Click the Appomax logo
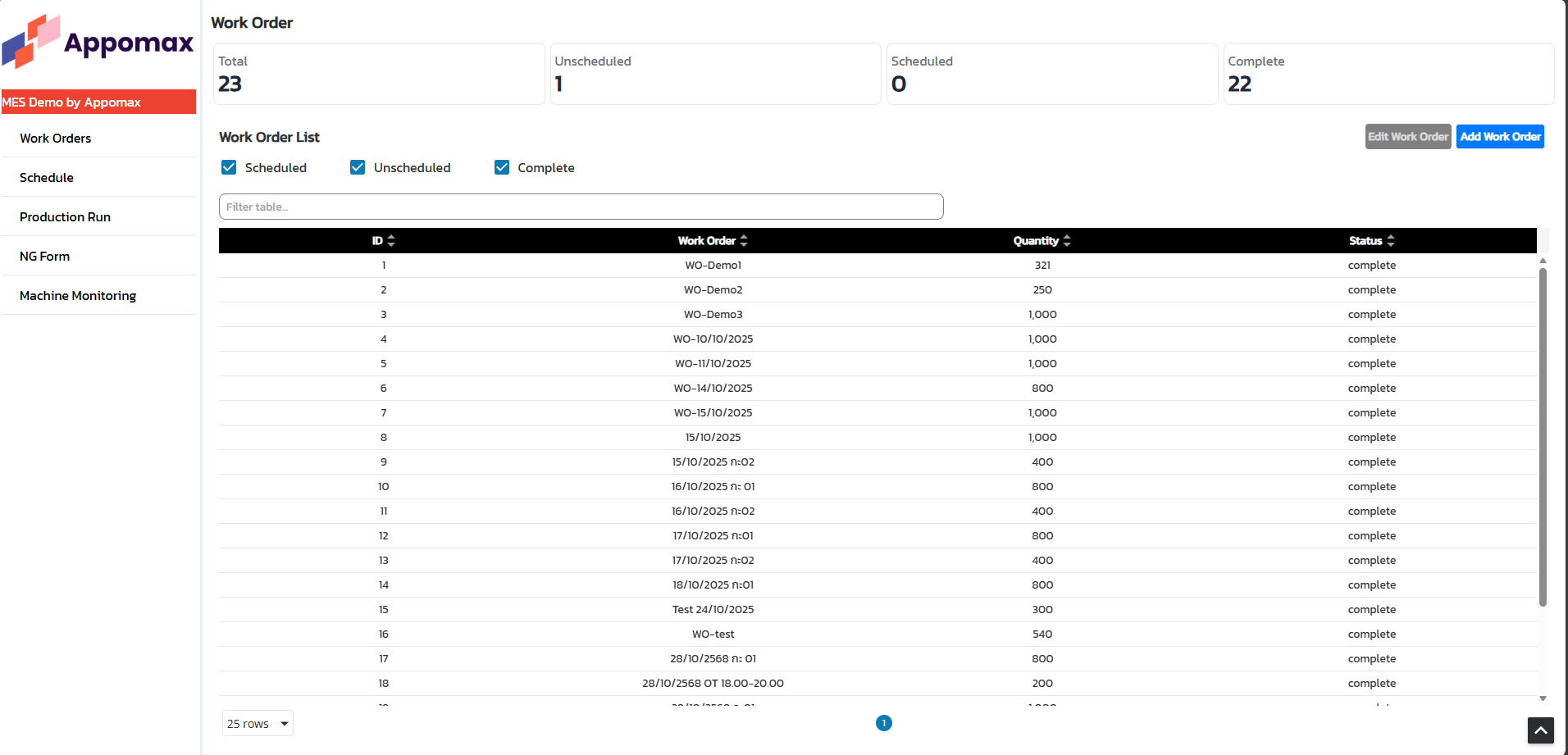The height and width of the screenshot is (755, 1568). pyautogui.click(x=98, y=41)
